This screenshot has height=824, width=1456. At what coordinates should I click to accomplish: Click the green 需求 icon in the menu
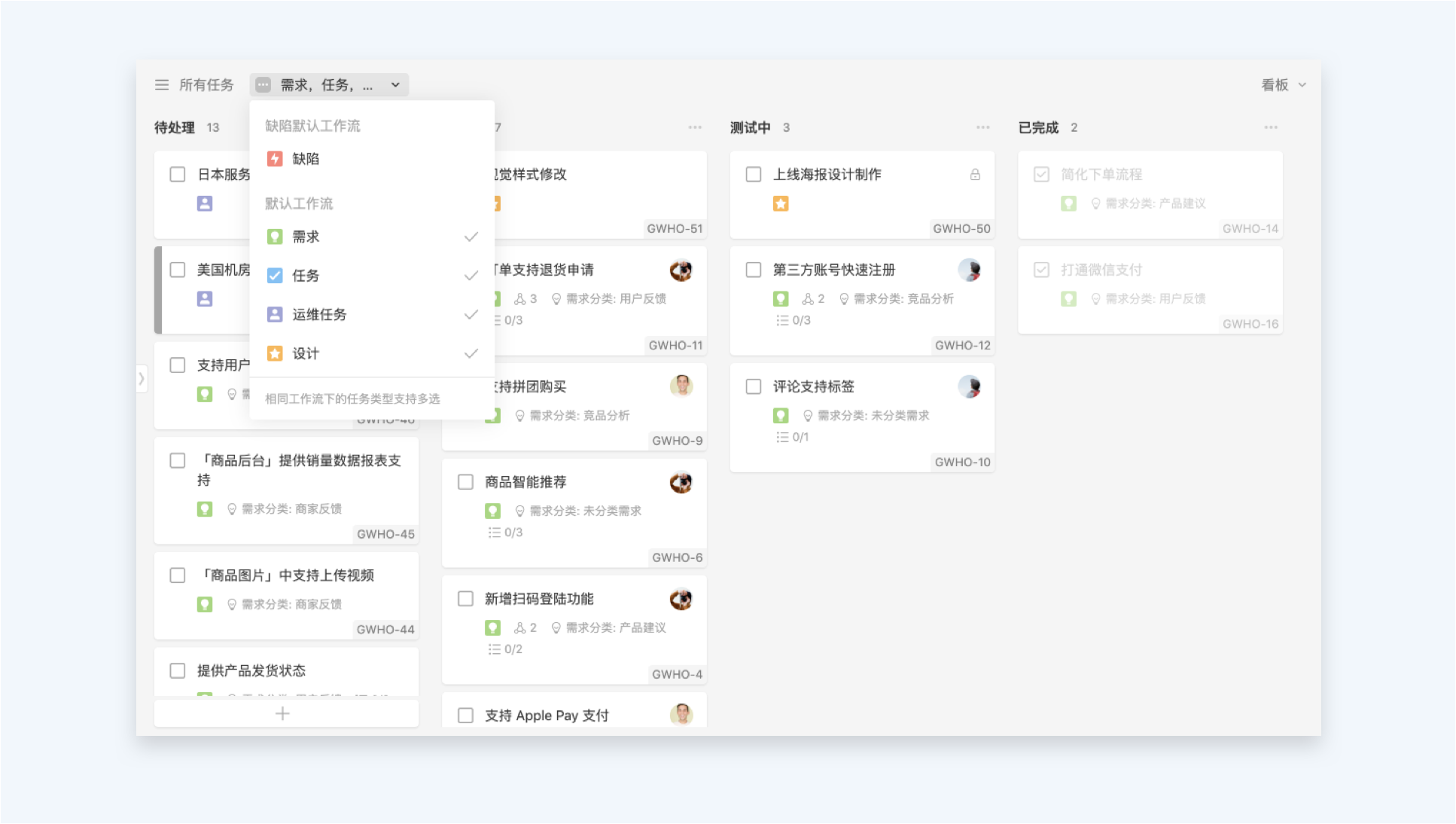coord(275,237)
